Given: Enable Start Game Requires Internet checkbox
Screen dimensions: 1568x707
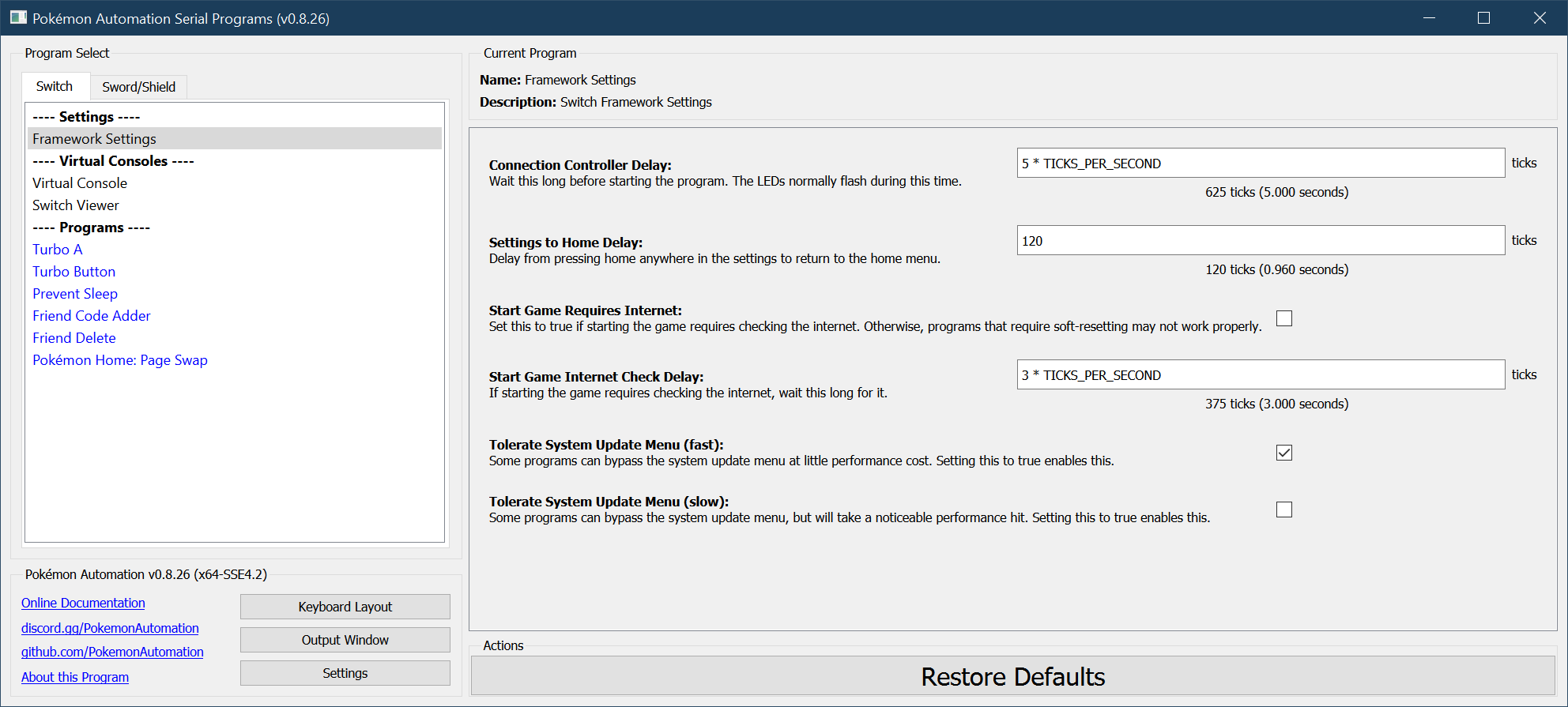Looking at the screenshot, I should [1284, 318].
